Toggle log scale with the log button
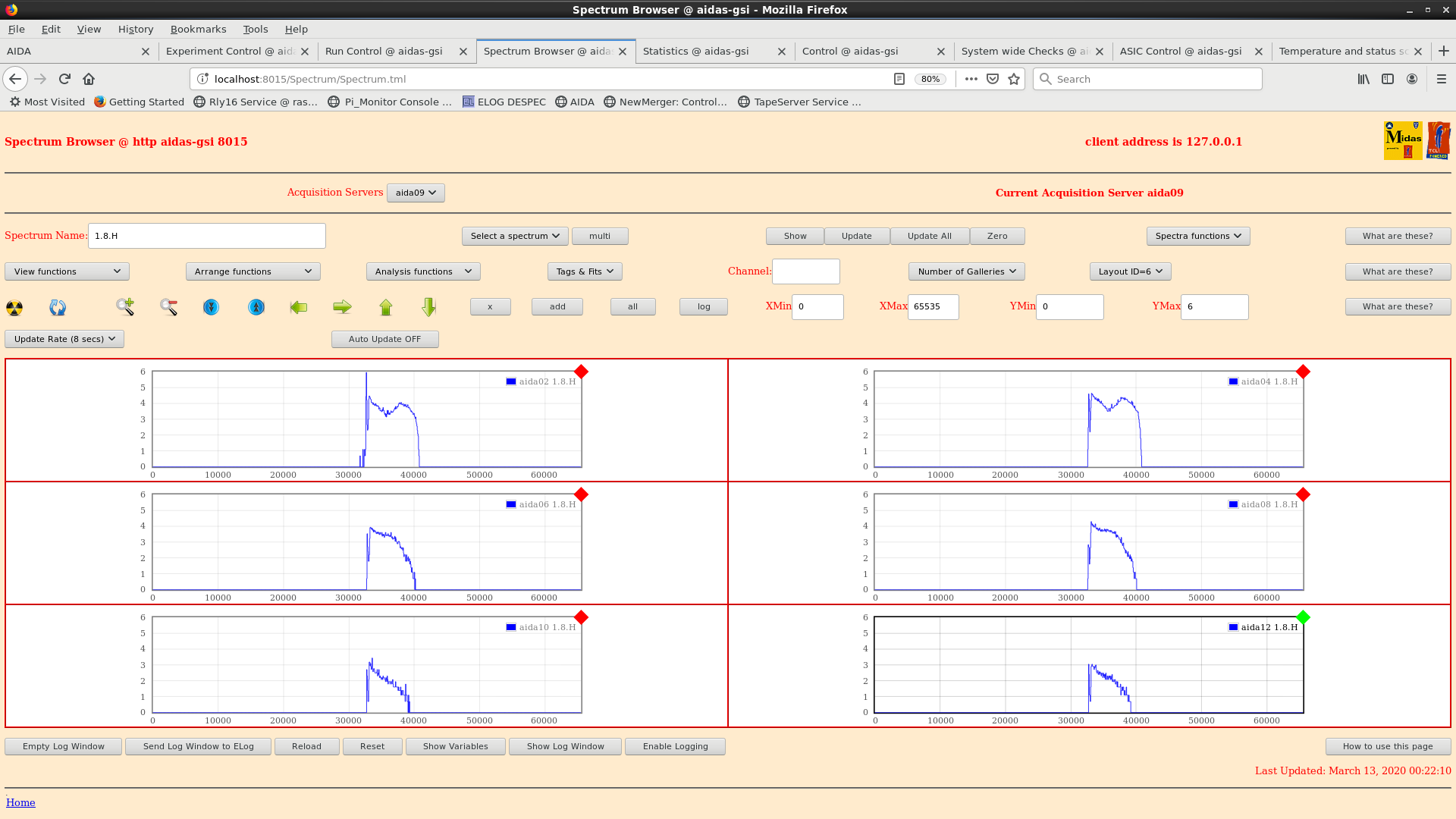 click(703, 306)
